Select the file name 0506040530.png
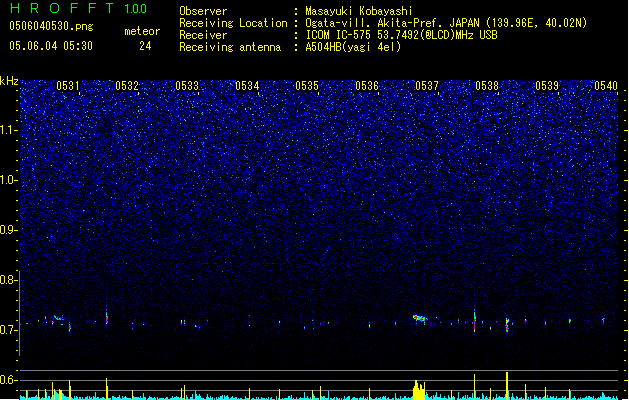The height and width of the screenshot is (400, 629). click(51, 26)
